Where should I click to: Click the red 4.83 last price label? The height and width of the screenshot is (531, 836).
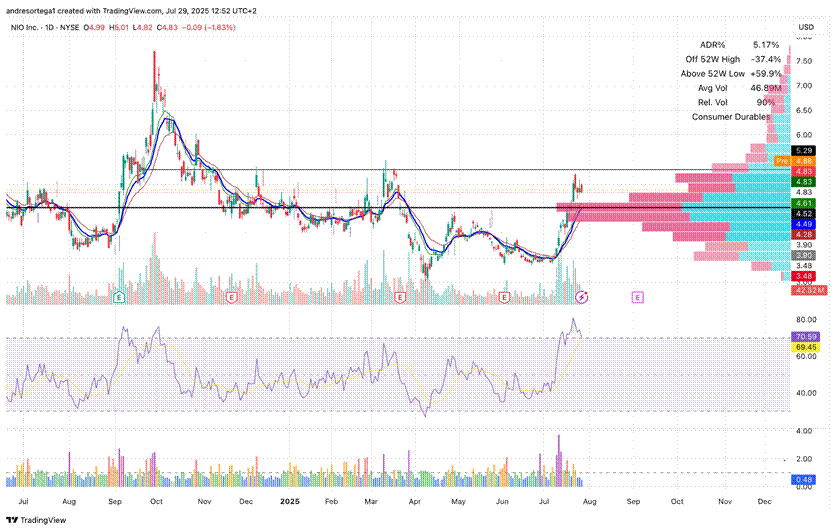[x=803, y=172]
